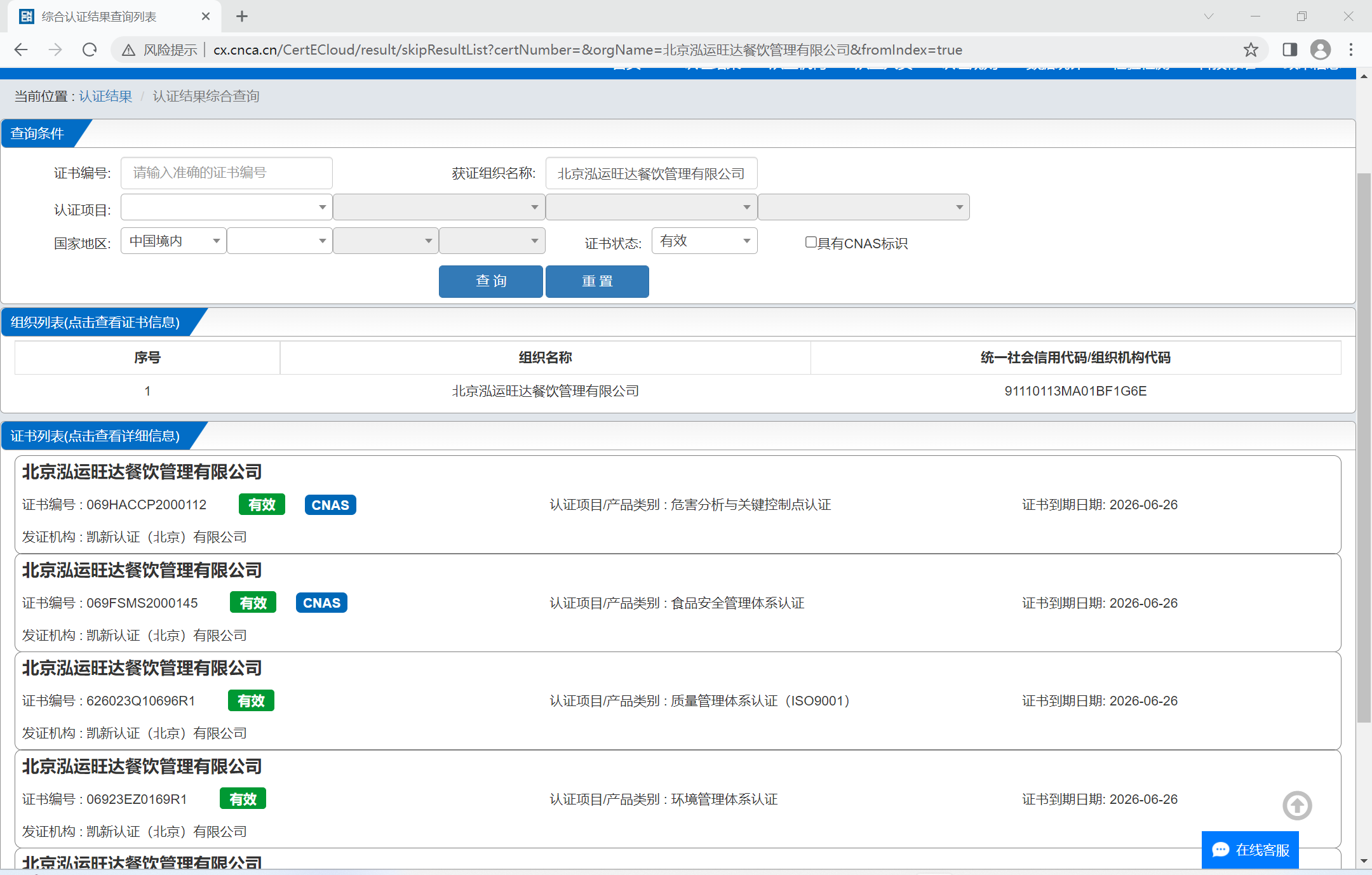1372x875 pixels.
Task: Click the 食品安全管理体系认证 item text
Action: 737,603
